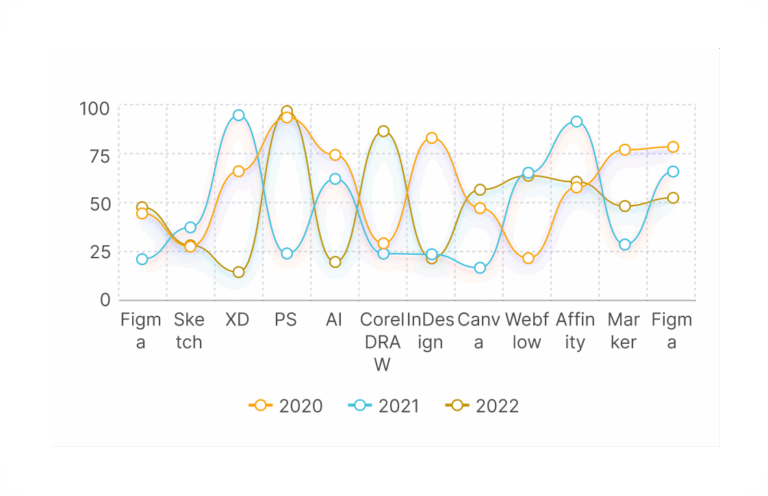Select the orange 2020 point at Webflow
768x496 pixels.
[528, 259]
